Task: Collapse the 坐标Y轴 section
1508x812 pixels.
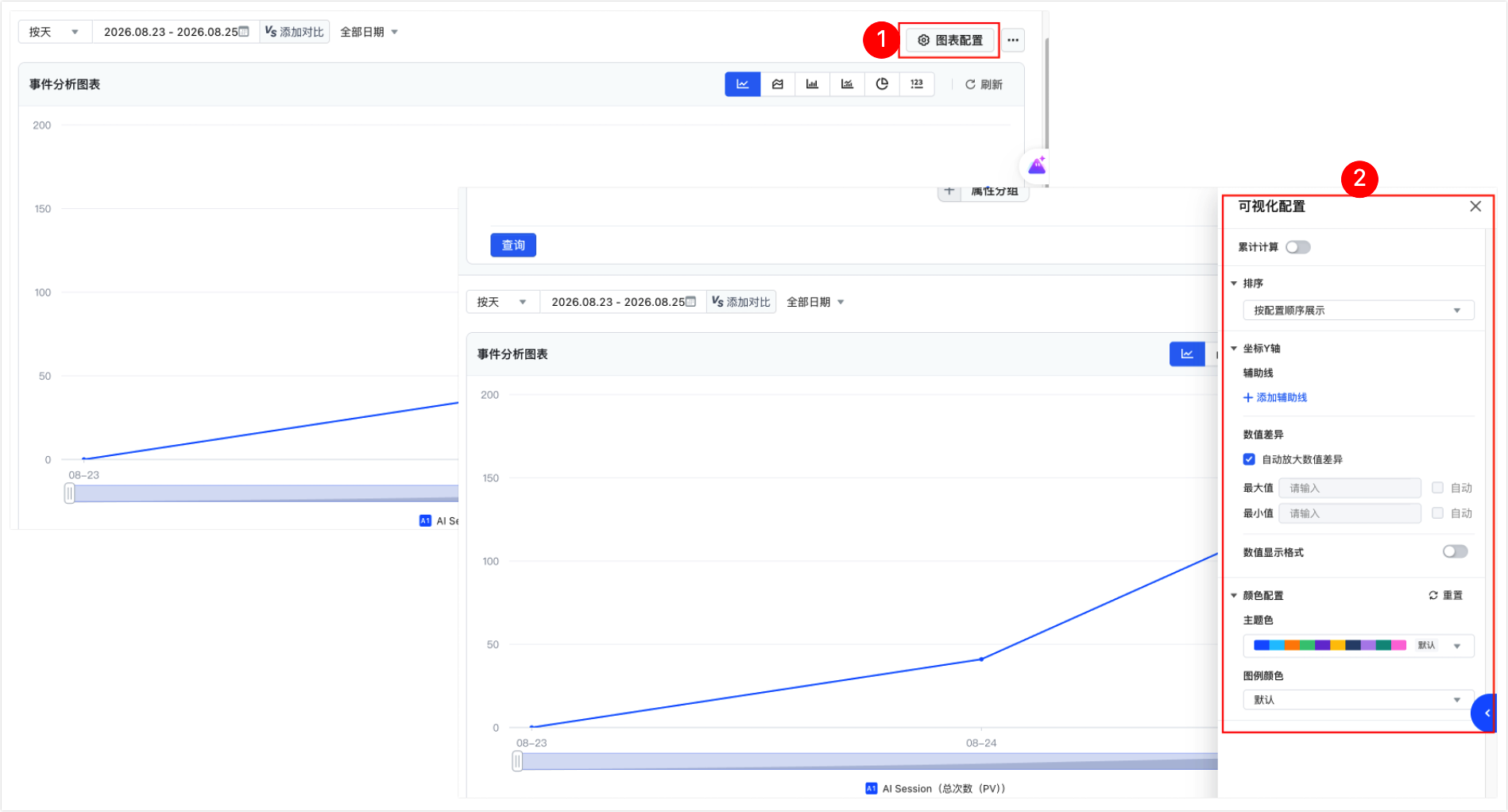Action: 1234,349
